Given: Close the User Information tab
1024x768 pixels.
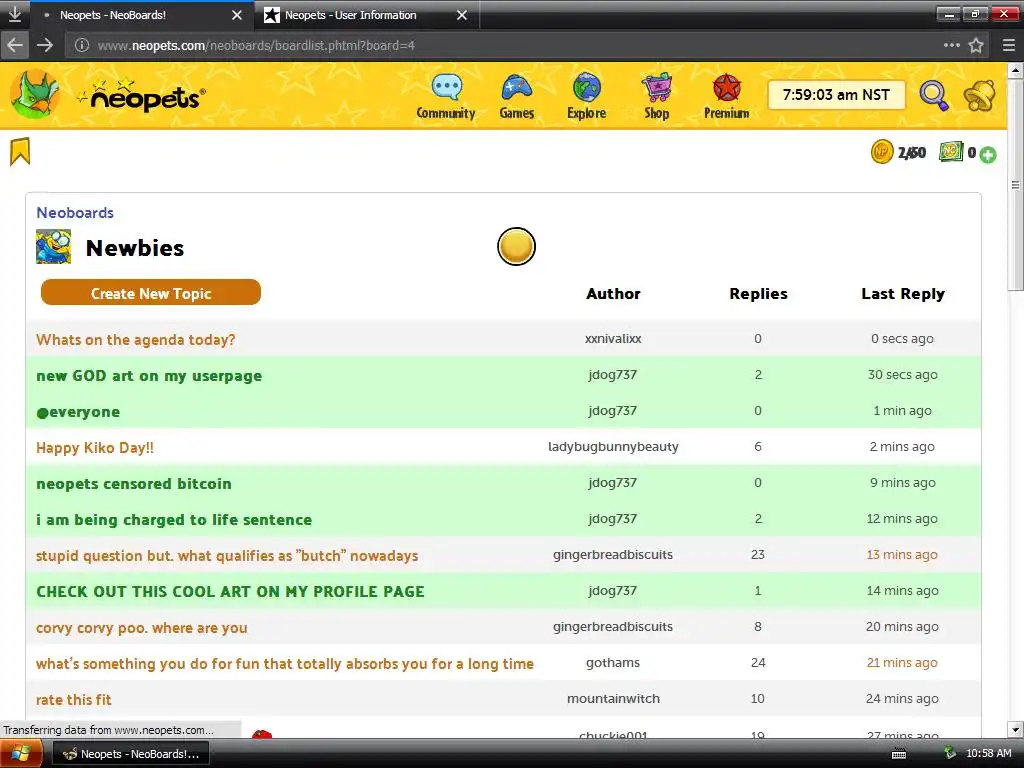Looking at the screenshot, I should (x=462, y=15).
